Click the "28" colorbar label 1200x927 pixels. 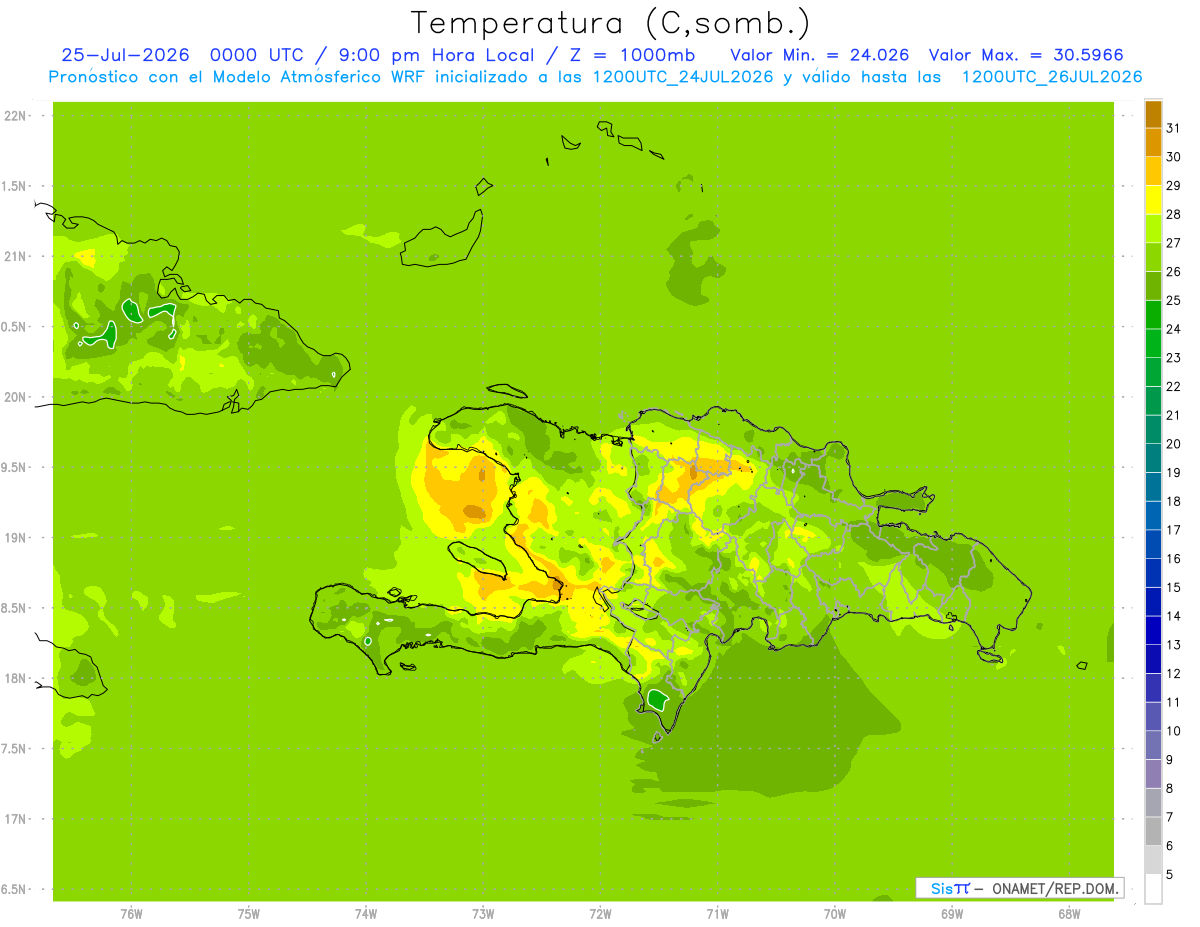[x=1174, y=214]
